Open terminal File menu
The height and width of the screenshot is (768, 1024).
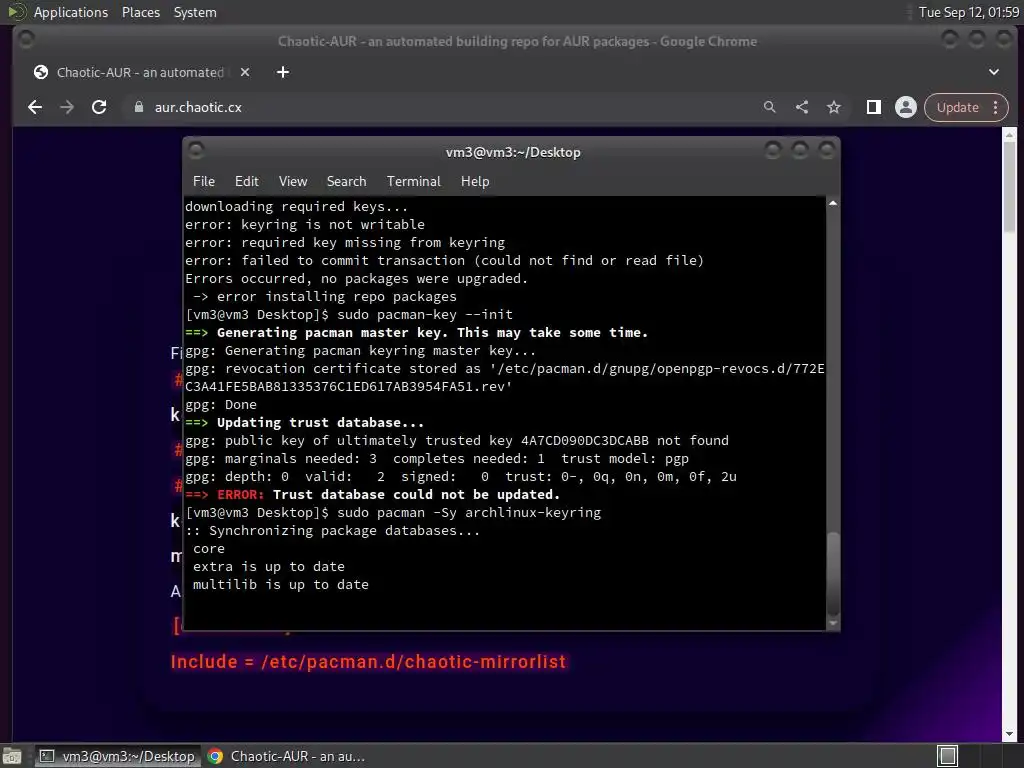coord(204,182)
